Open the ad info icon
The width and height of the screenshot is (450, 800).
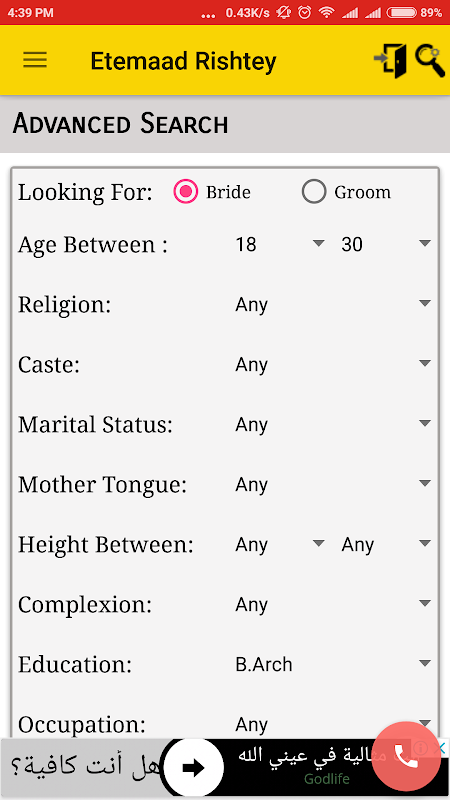(x=421, y=748)
